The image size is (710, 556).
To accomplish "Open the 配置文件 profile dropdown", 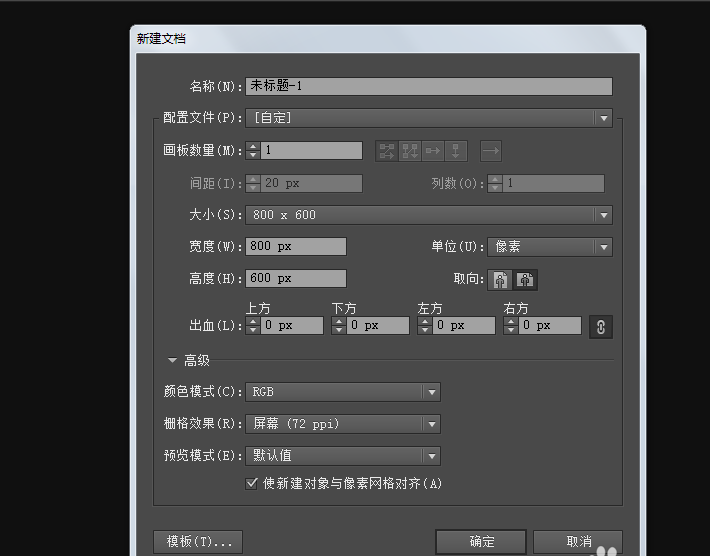I will point(428,118).
